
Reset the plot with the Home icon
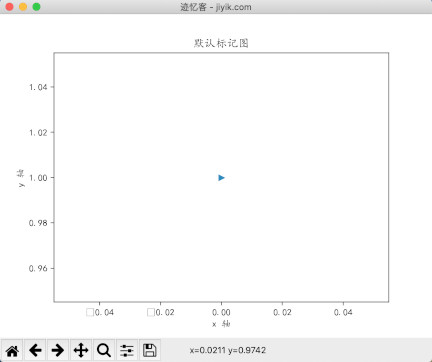point(12,350)
